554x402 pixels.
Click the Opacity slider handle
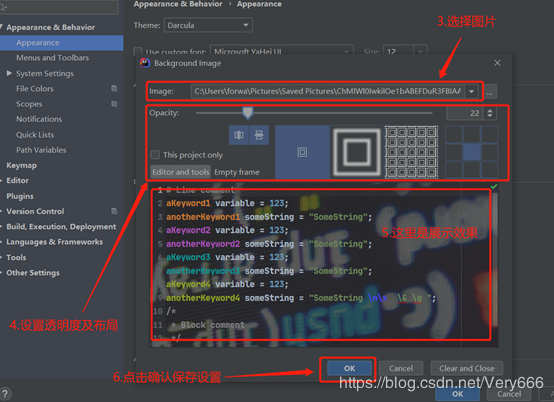click(x=248, y=113)
